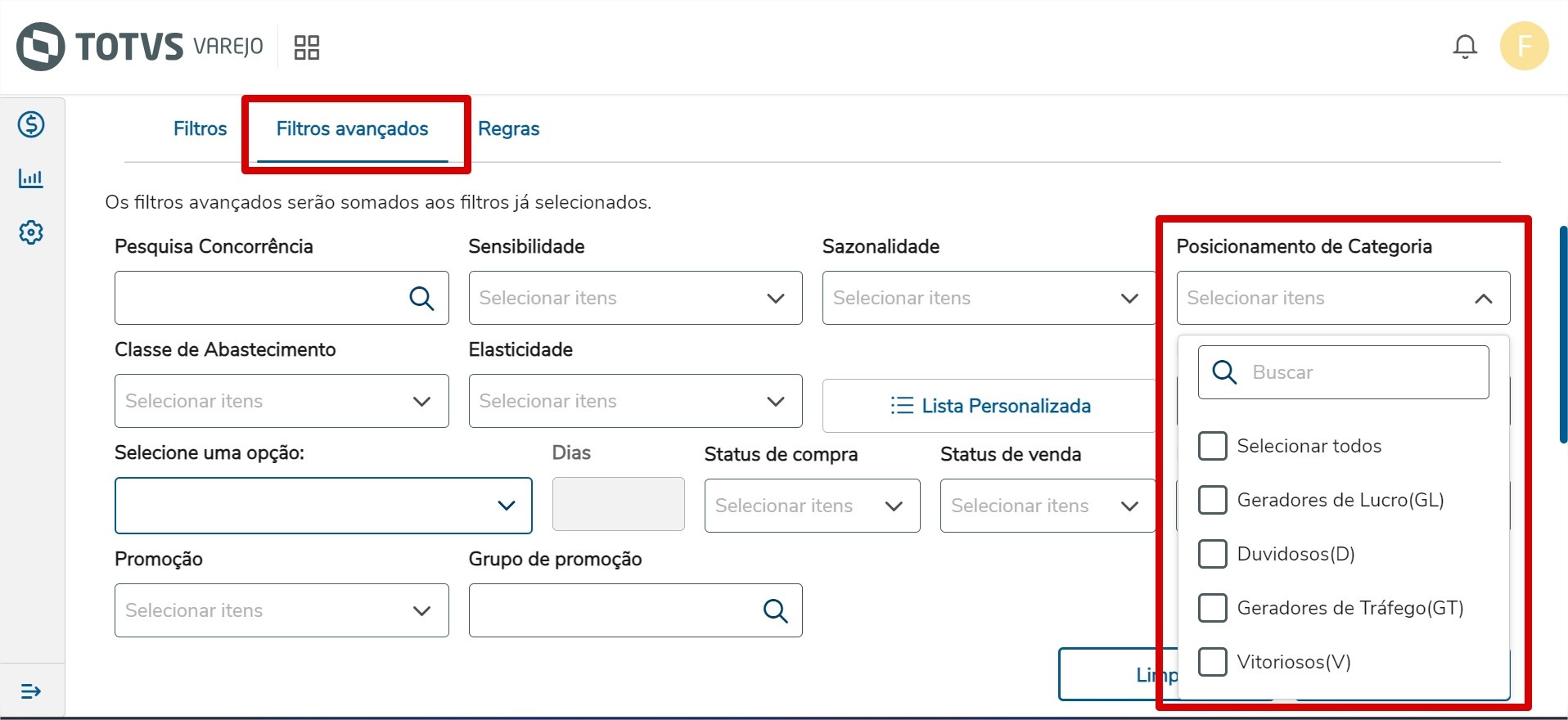Screen dimensions: 1568x720
Task: Expand the sidebar menu arrow icon
Action: click(x=31, y=691)
